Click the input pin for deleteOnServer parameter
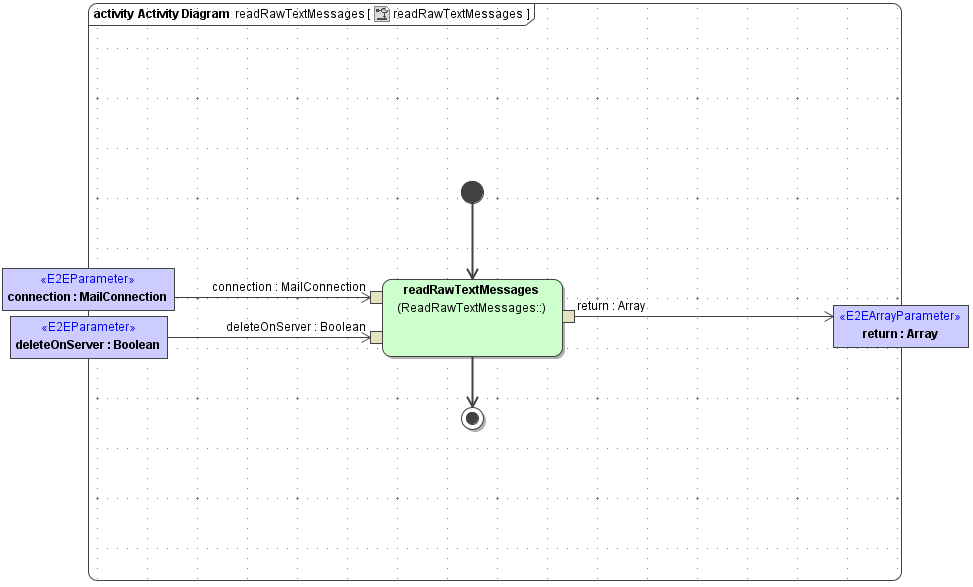 click(375, 337)
